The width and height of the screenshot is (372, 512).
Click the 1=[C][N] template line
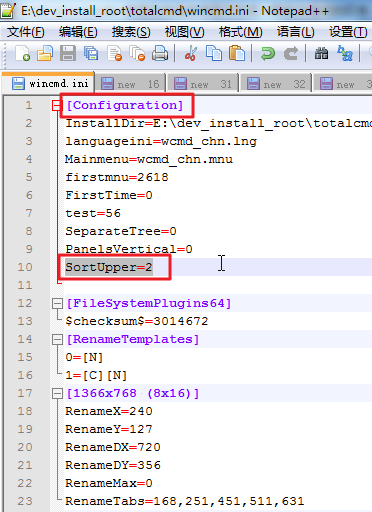coord(96,375)
